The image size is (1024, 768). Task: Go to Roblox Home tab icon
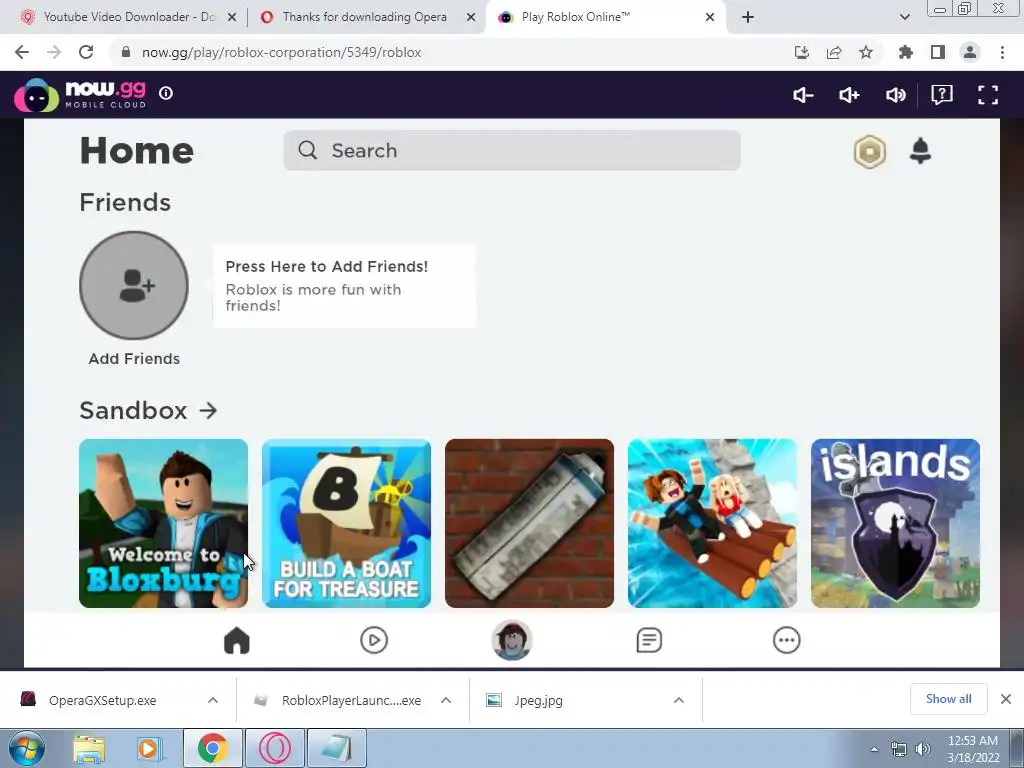(x=236, y=640)
